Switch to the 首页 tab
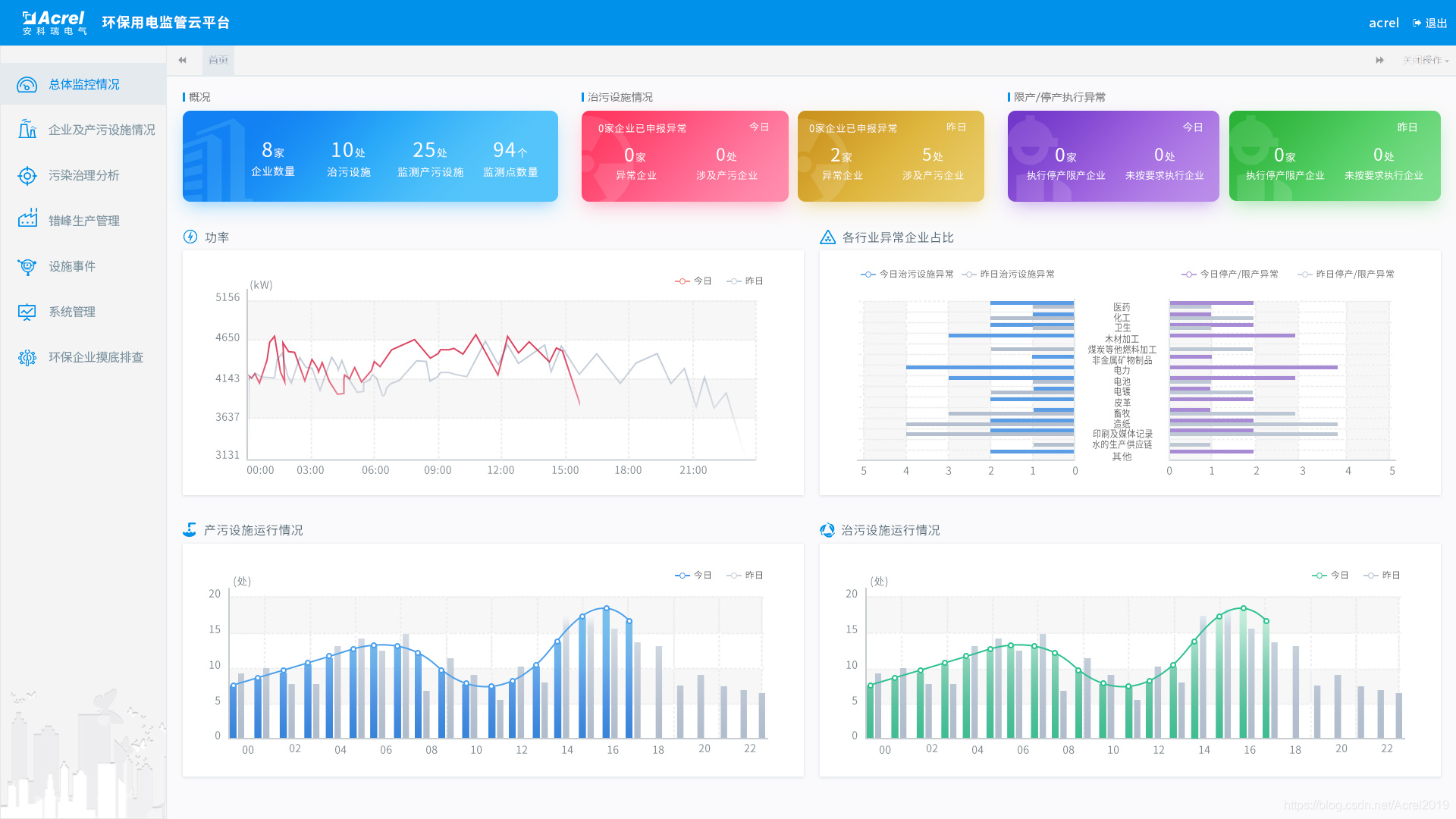Screen dimensions: 1456x819 pyautogui.click(x=218, y=61)
